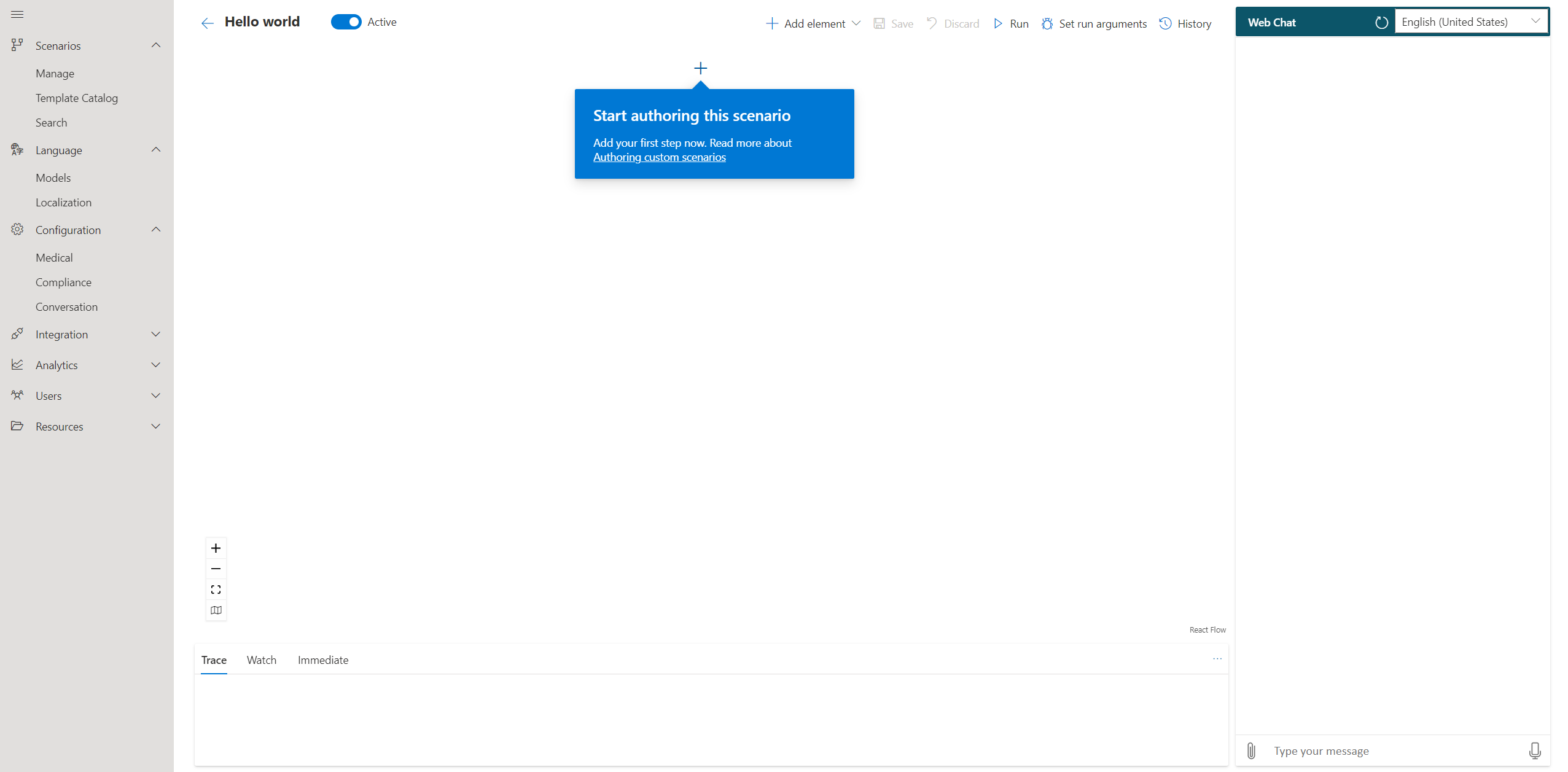
Task: Click the plus icon to add first step
Action: pos(700,68)
